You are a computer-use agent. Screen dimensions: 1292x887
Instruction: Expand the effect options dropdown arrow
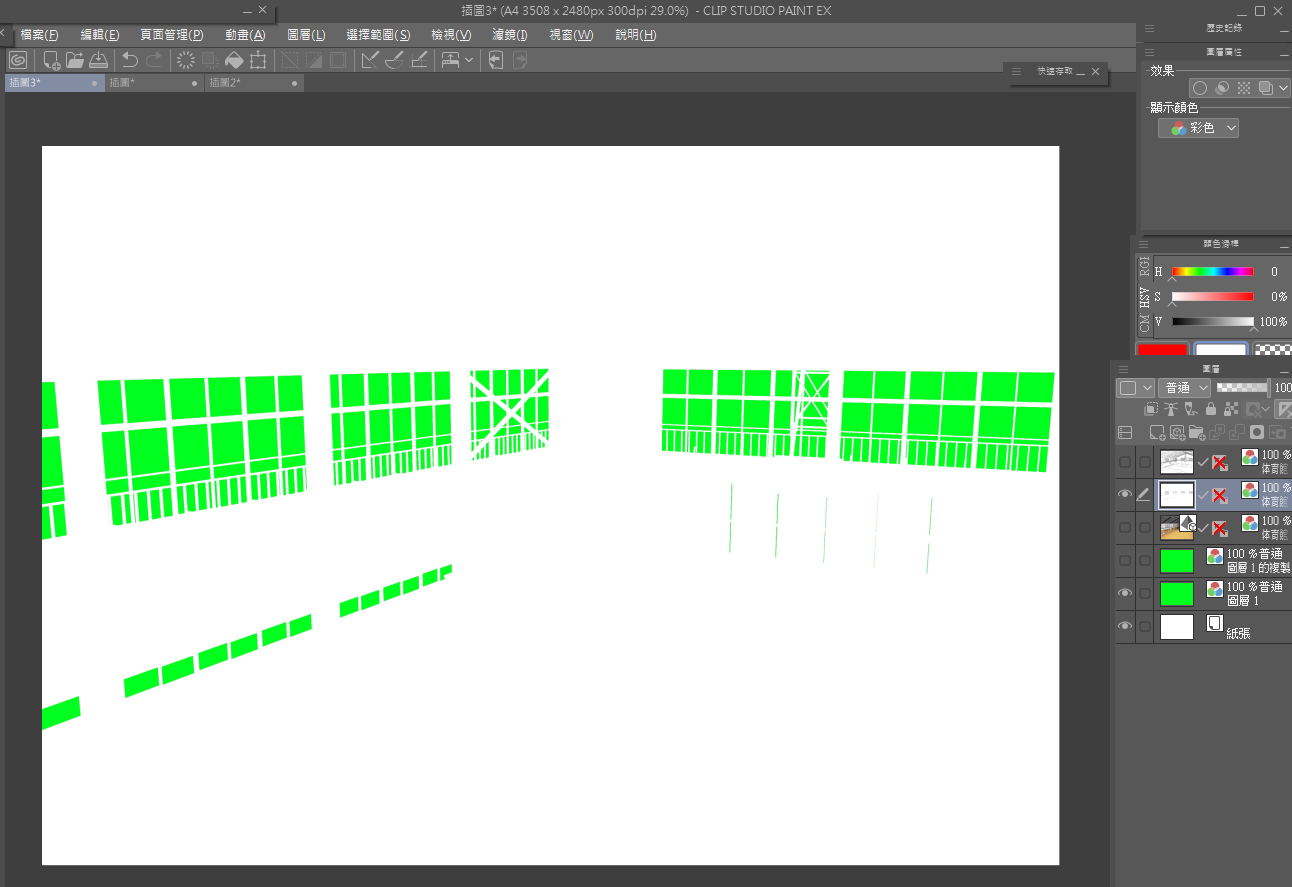pos(1283,88)
